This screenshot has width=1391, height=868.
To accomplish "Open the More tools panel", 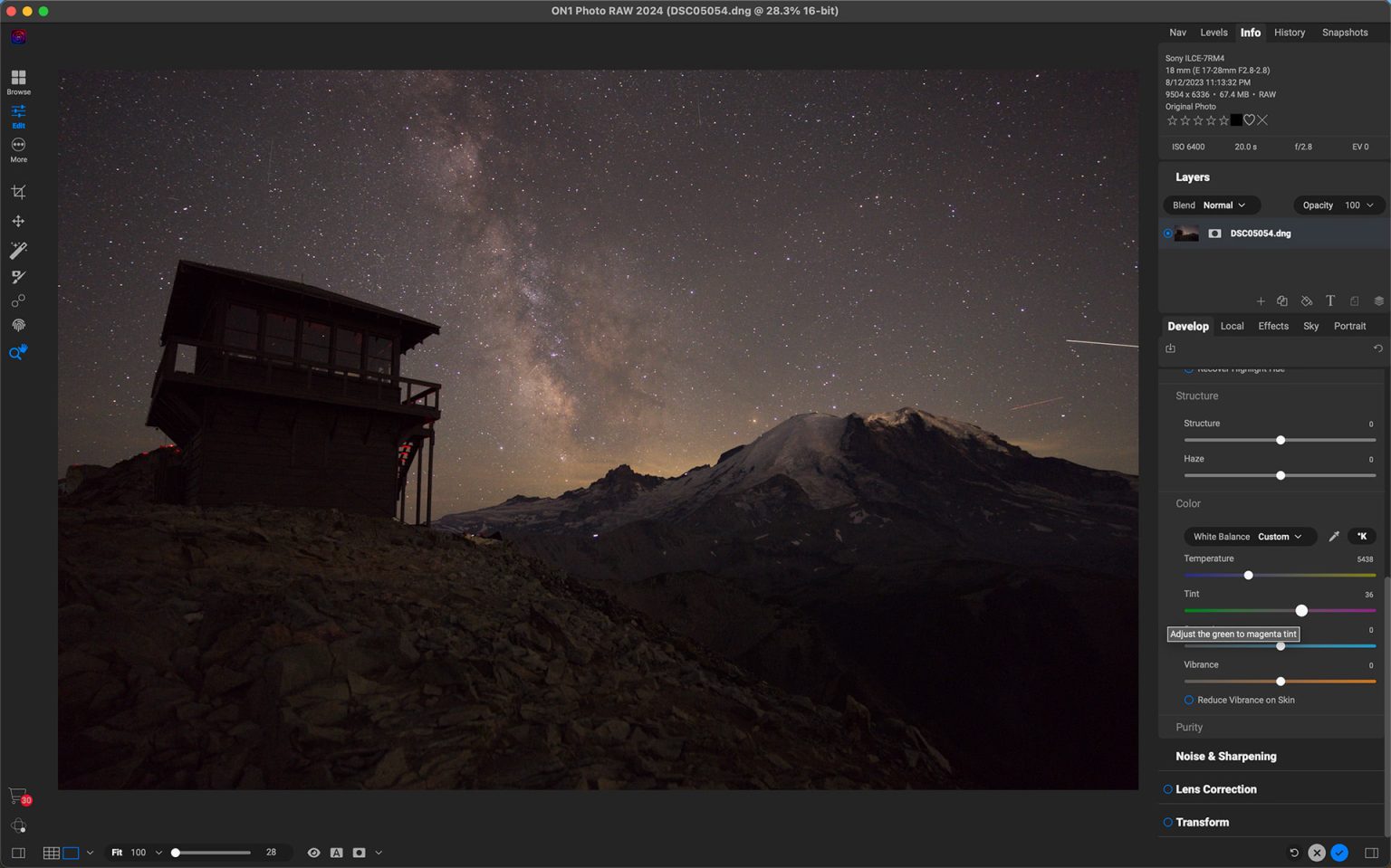I will point(18,149).
